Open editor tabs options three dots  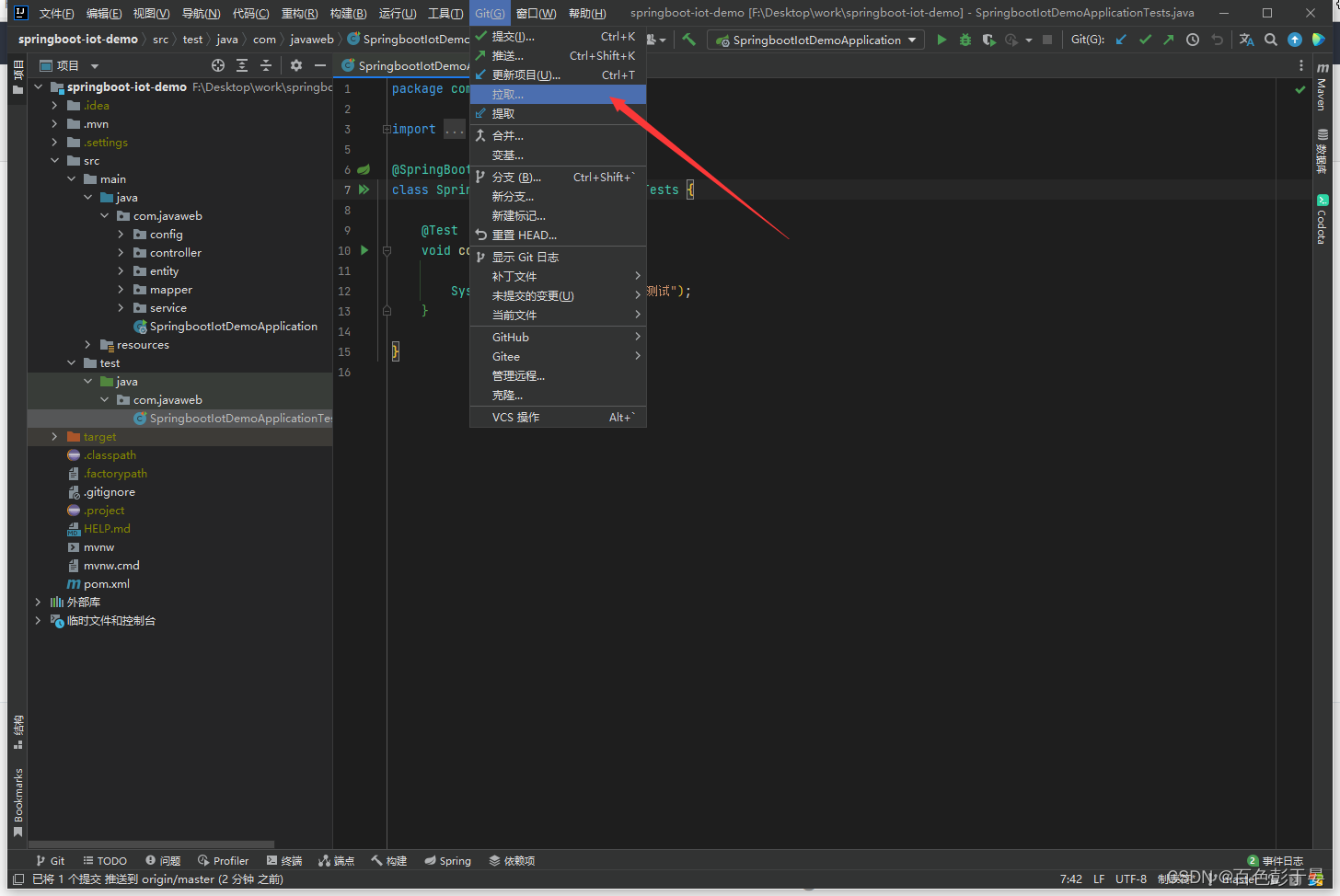click(x=1300, y=65)
